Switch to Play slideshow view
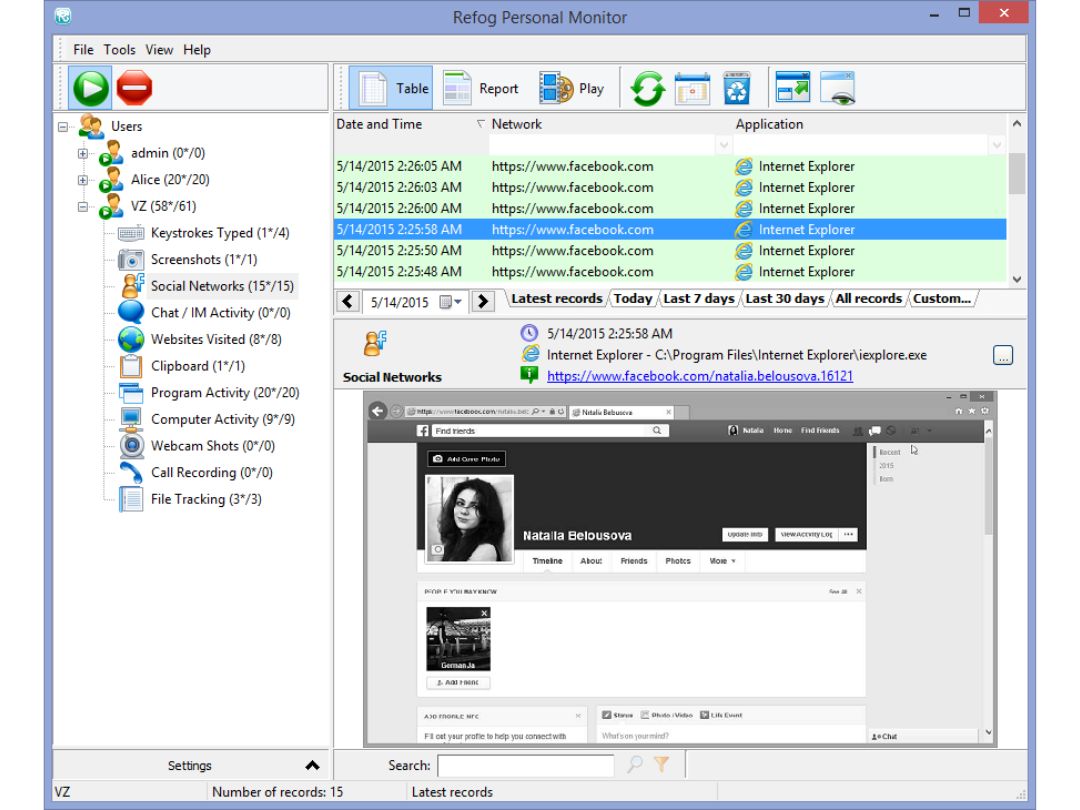 [x=572, y=88]
